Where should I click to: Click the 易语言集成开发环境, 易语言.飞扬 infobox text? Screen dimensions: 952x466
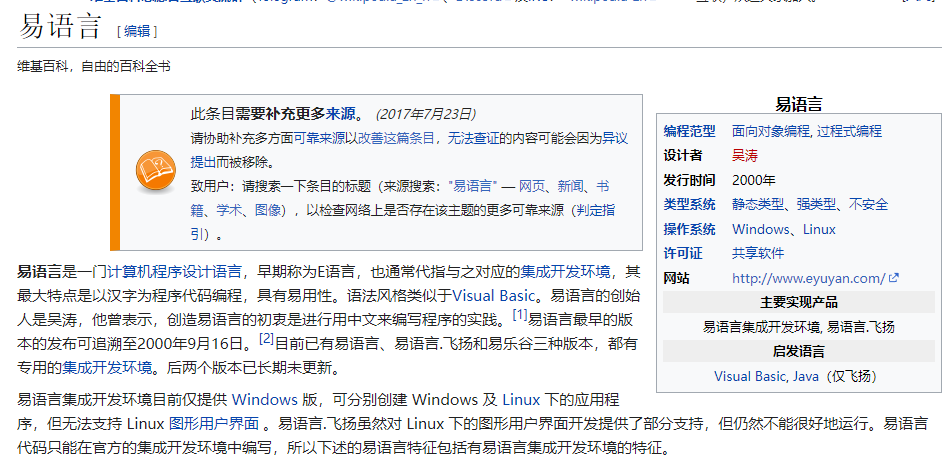(x=798, y=327)
